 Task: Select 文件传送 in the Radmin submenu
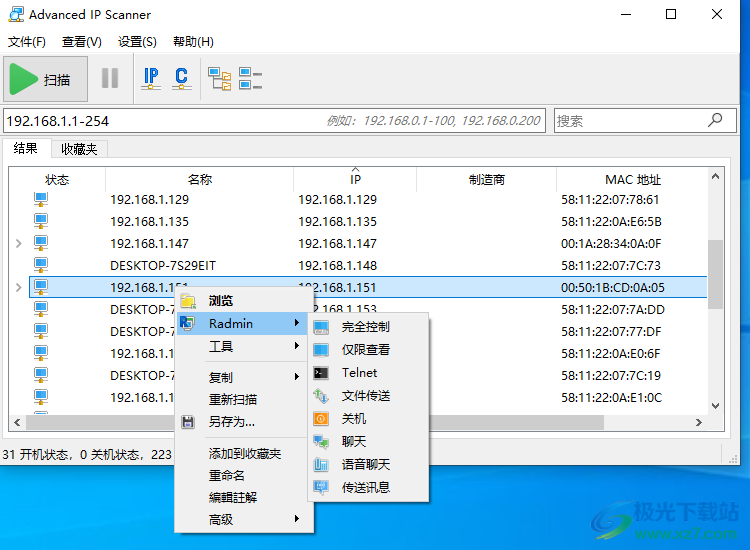point(368,396)
